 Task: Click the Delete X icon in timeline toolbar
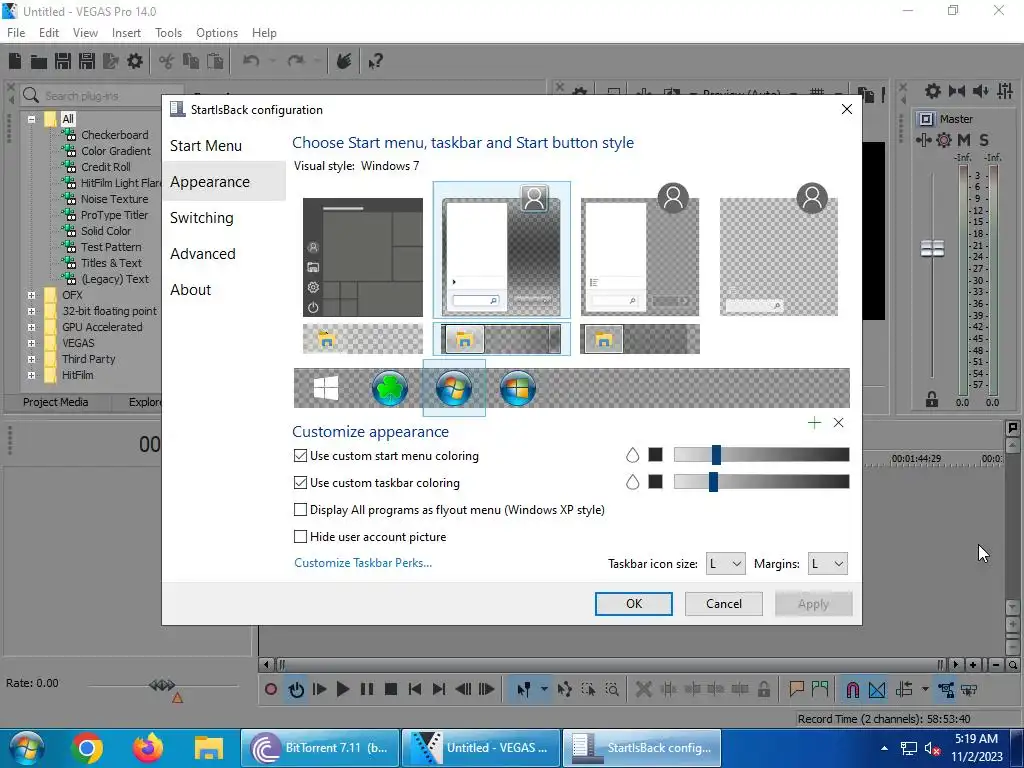coord(644,689)
